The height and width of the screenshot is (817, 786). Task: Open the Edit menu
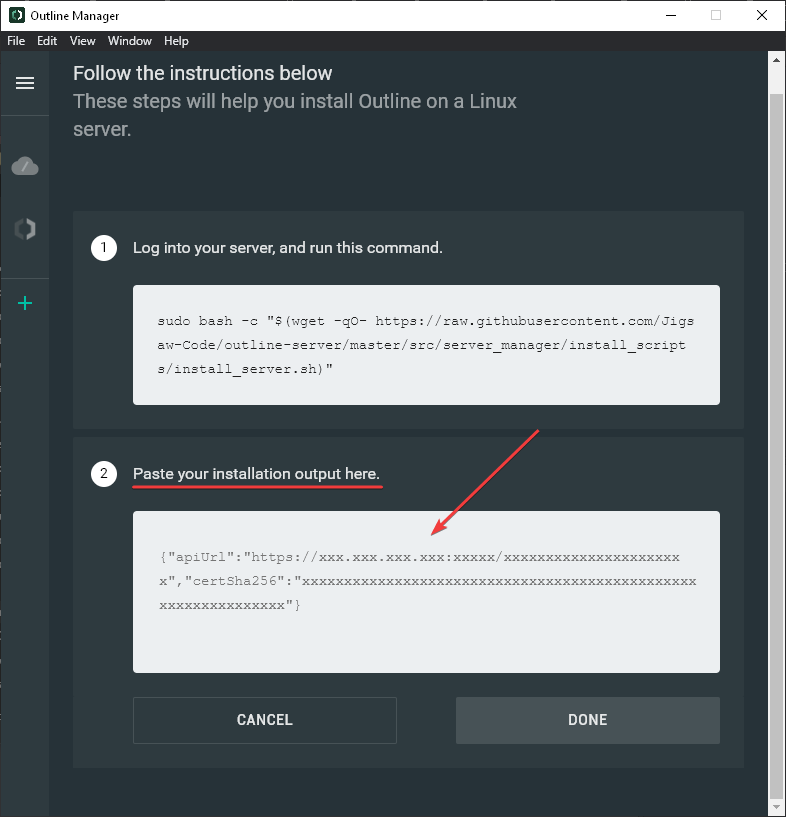pyautogui.click(x=47, y=41)
